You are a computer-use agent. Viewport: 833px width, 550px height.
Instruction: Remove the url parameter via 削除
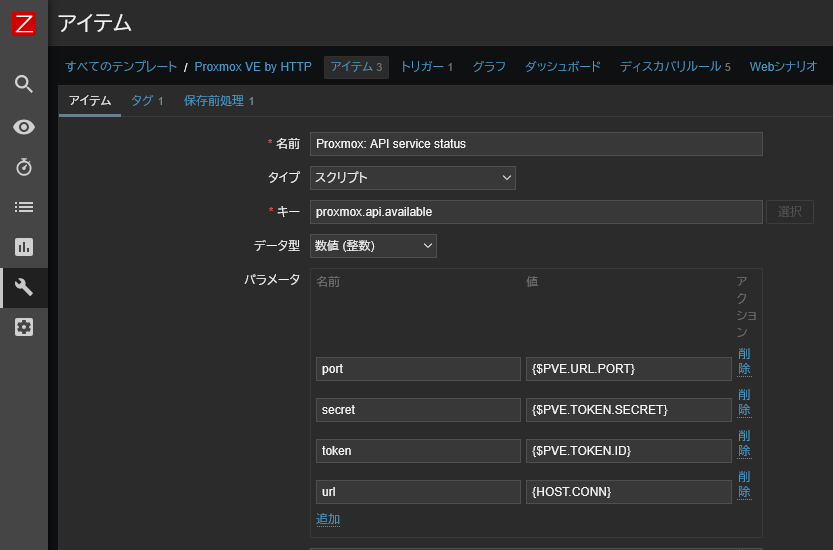[744, 484]
